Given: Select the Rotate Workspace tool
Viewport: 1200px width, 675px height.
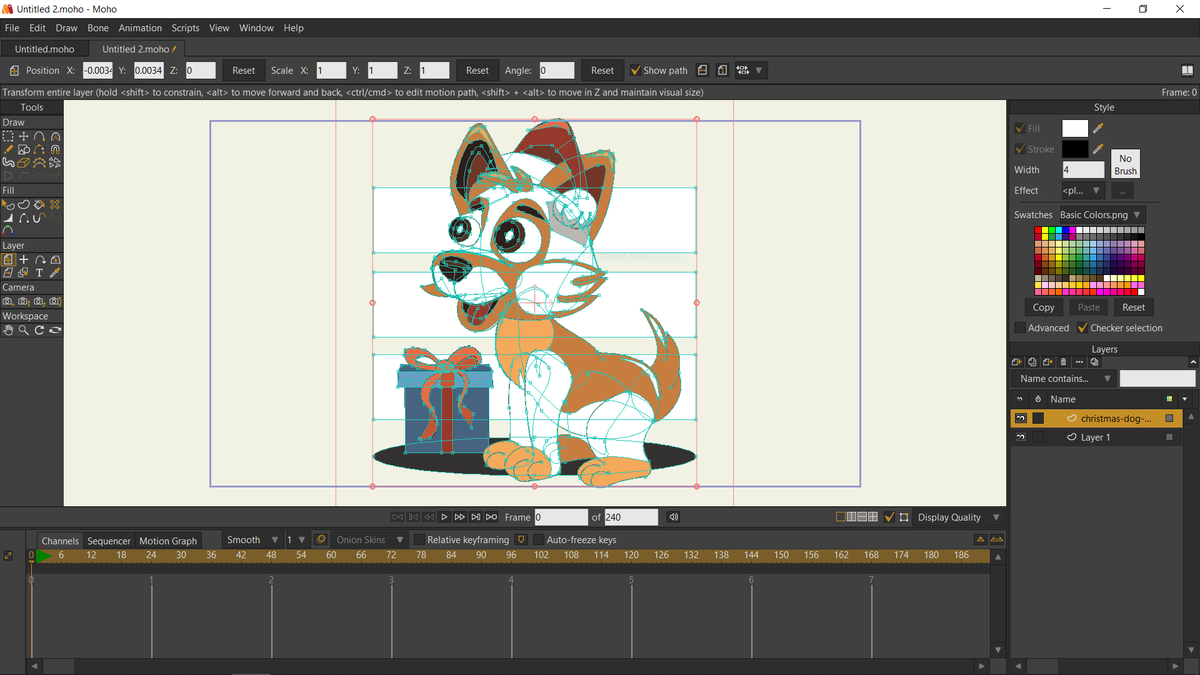Looking at the screenshot, I should click(x=39, y=330).
